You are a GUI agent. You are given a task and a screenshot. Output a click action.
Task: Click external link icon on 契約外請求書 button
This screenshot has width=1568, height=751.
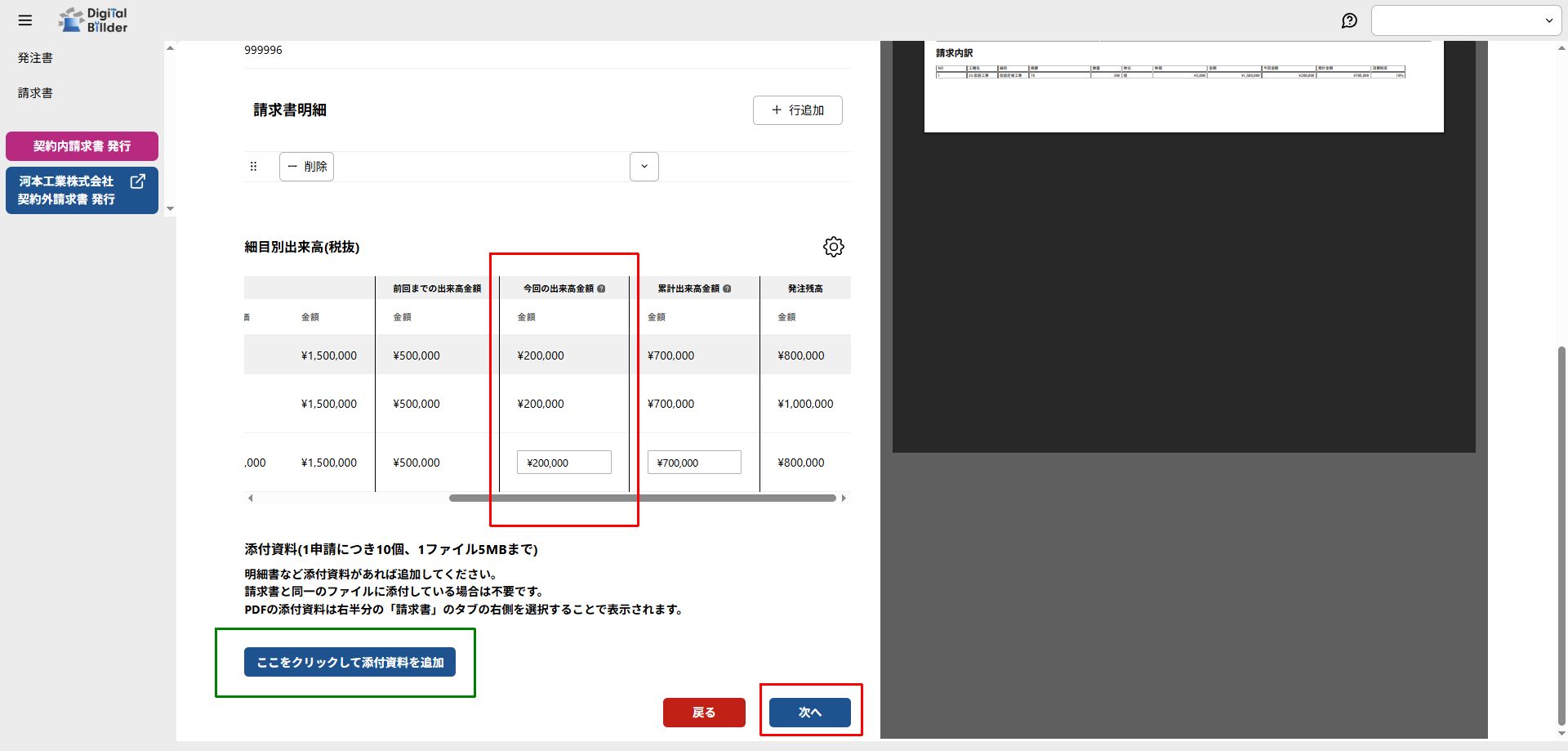click(138, 181)
